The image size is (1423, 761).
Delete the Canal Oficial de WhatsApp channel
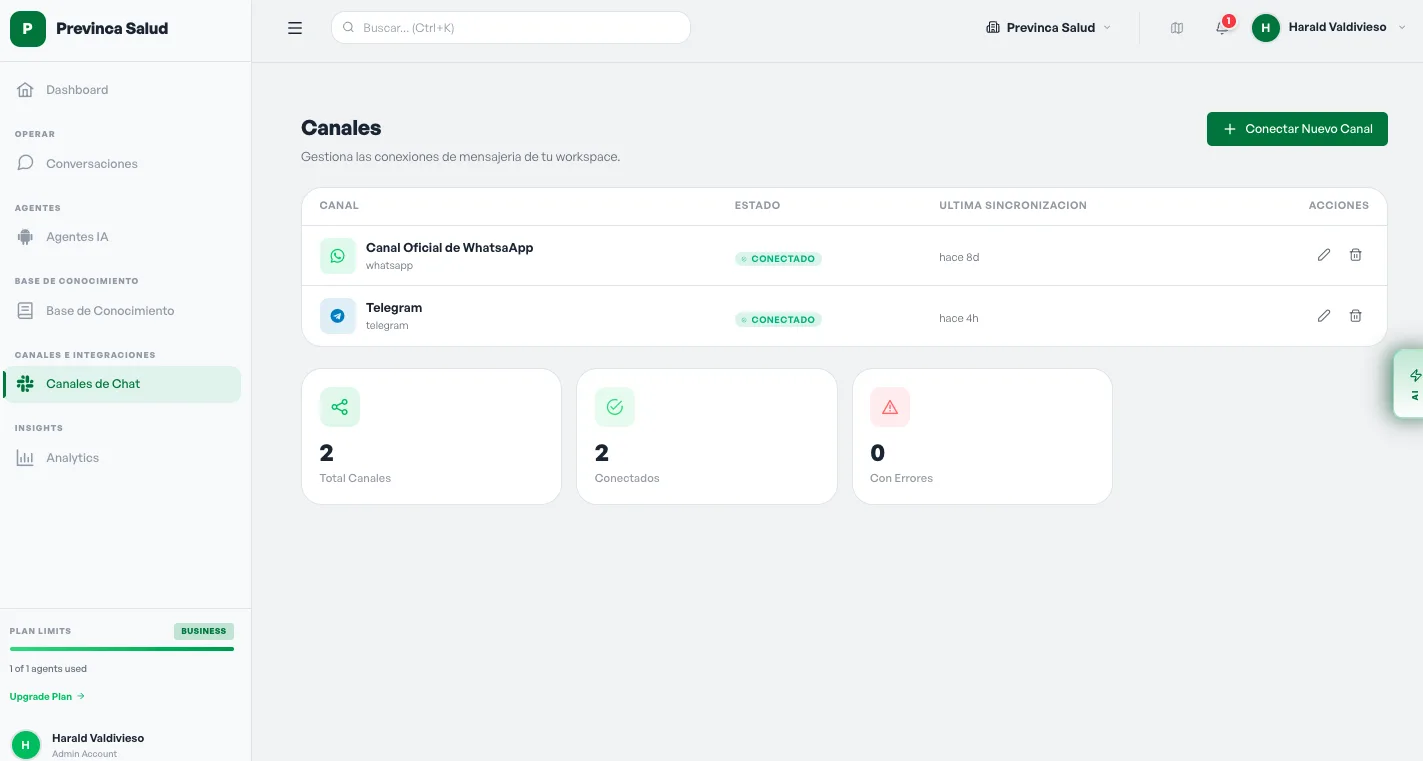click(x=1356, y=255)
